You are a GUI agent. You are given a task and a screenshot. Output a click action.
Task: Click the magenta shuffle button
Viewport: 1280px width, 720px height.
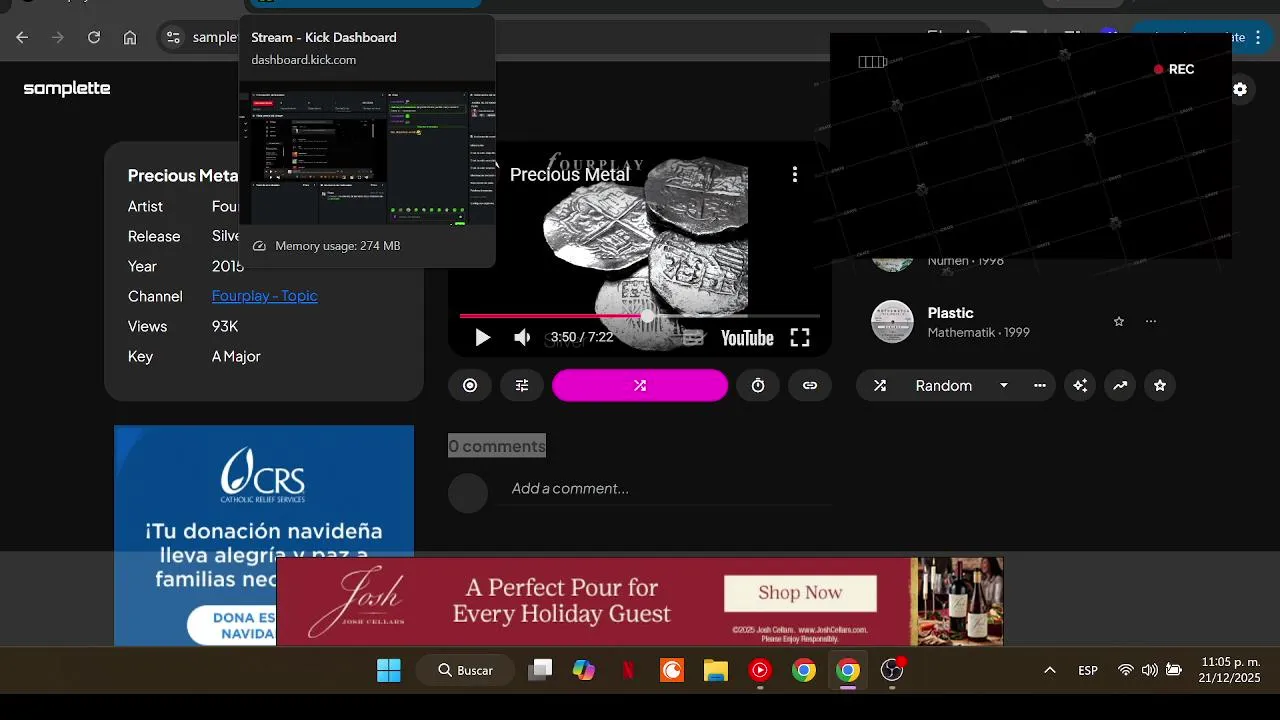[640, 385]
